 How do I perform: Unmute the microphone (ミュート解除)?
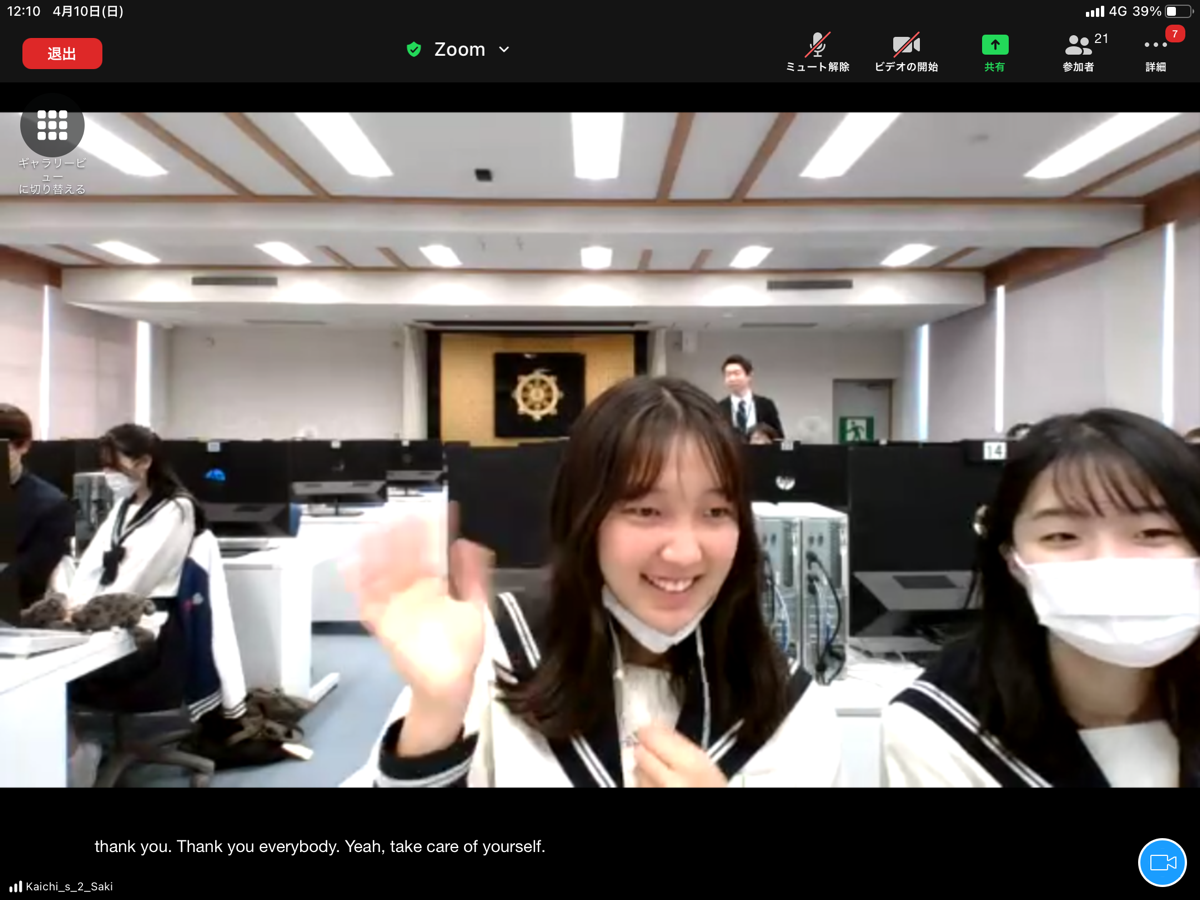[x=817, y=53]
